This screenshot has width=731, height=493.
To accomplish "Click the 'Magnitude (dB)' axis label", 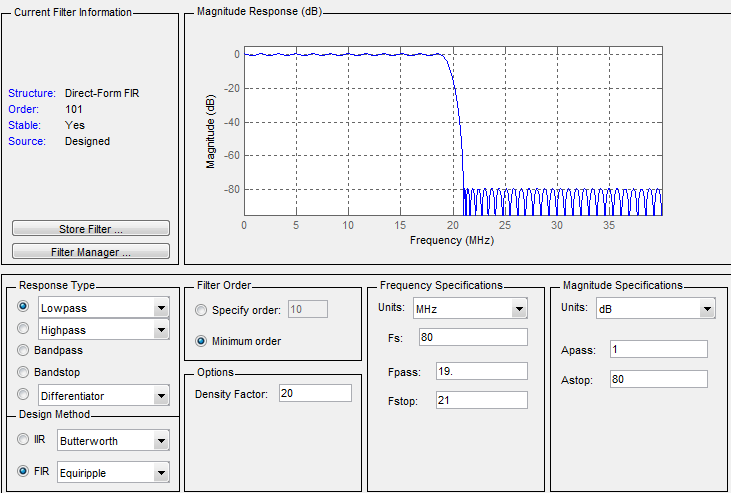I will (x=210, y=131).
